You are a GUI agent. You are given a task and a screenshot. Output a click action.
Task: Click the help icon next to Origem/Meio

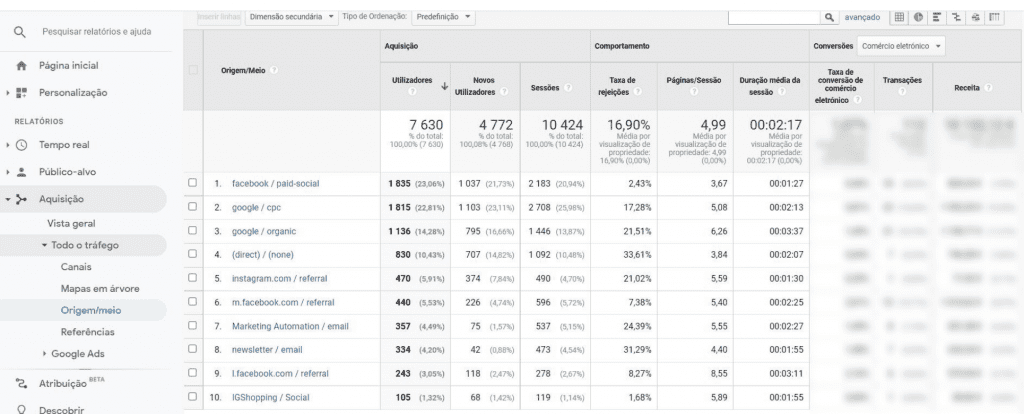tap(274, 71)
